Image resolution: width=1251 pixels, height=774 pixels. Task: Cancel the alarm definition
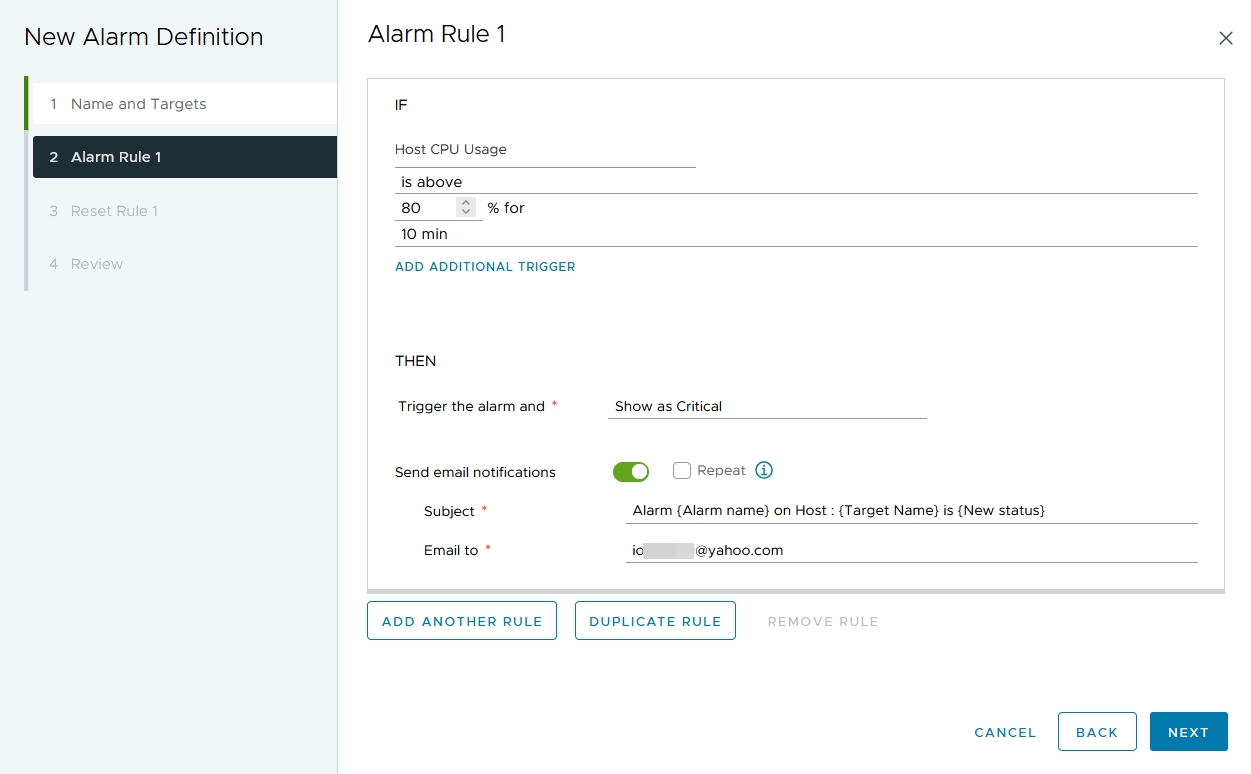click(x=1004, y=732)
